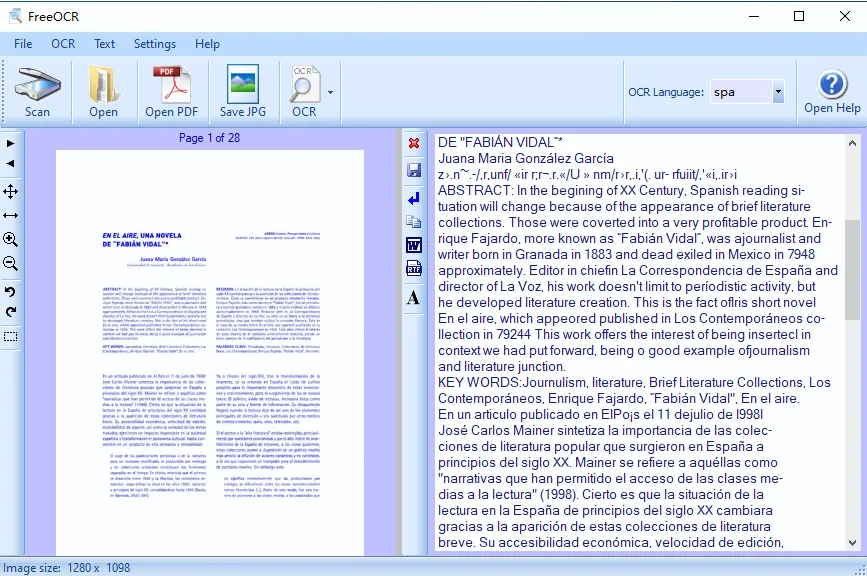The height and width of the screenshot is (576, 867).
Task: Expand the OCR Language dropdown
Action: (x=777, y=92)
